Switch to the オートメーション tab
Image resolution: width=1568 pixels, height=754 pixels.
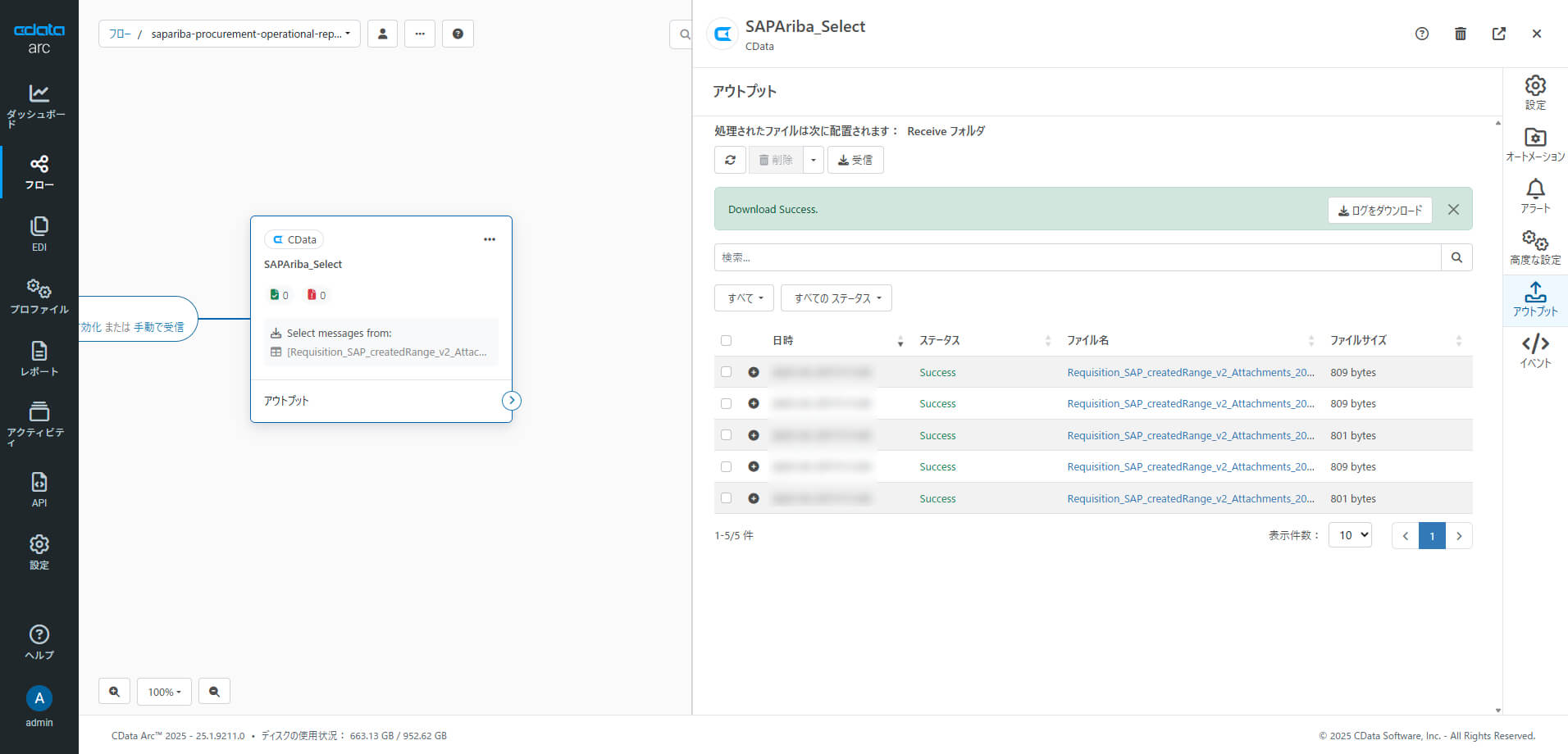pyautogui.click(x=1535, y=144)
